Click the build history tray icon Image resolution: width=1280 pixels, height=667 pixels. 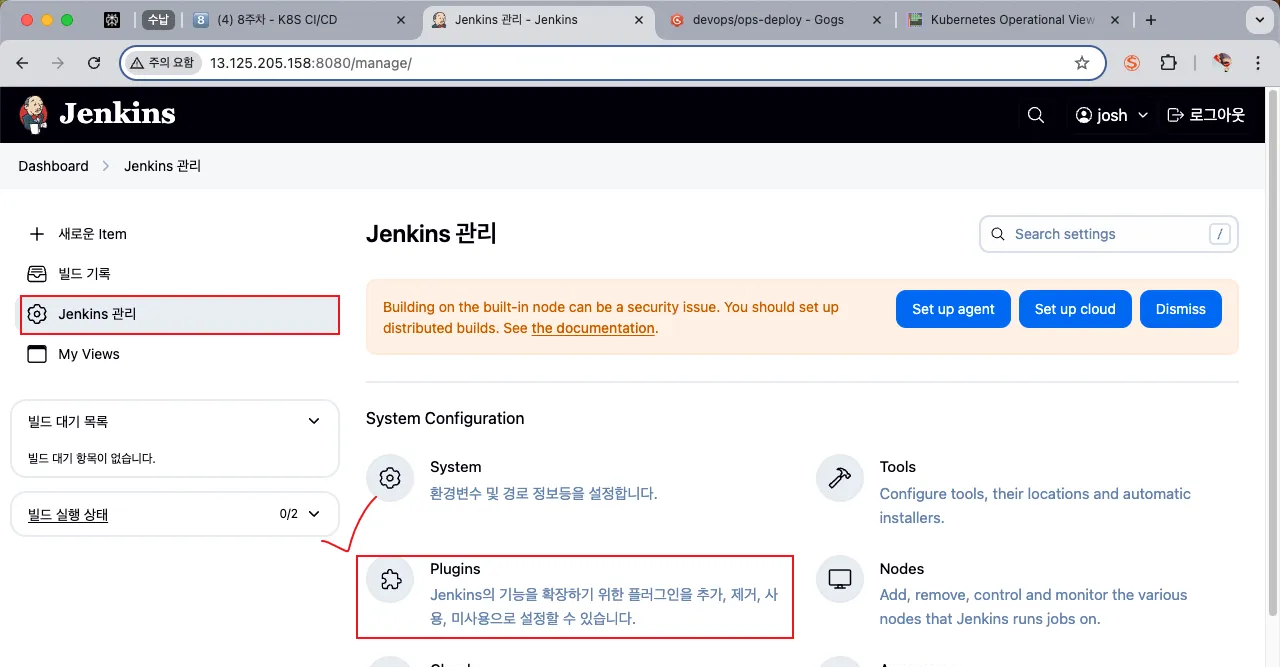coord(37,274)
